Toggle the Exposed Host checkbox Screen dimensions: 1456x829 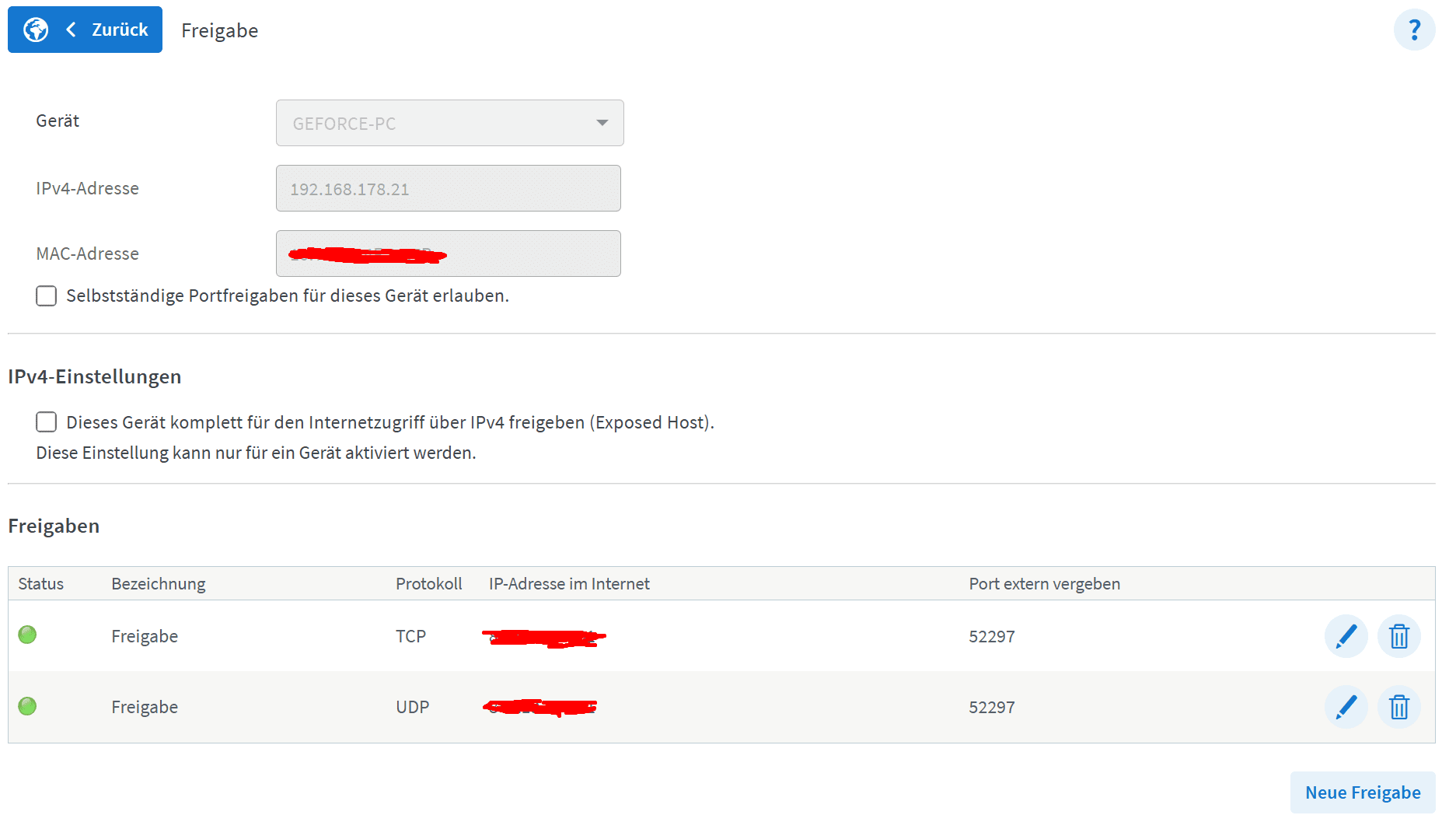pyautogui.click(x=47, y=422)
